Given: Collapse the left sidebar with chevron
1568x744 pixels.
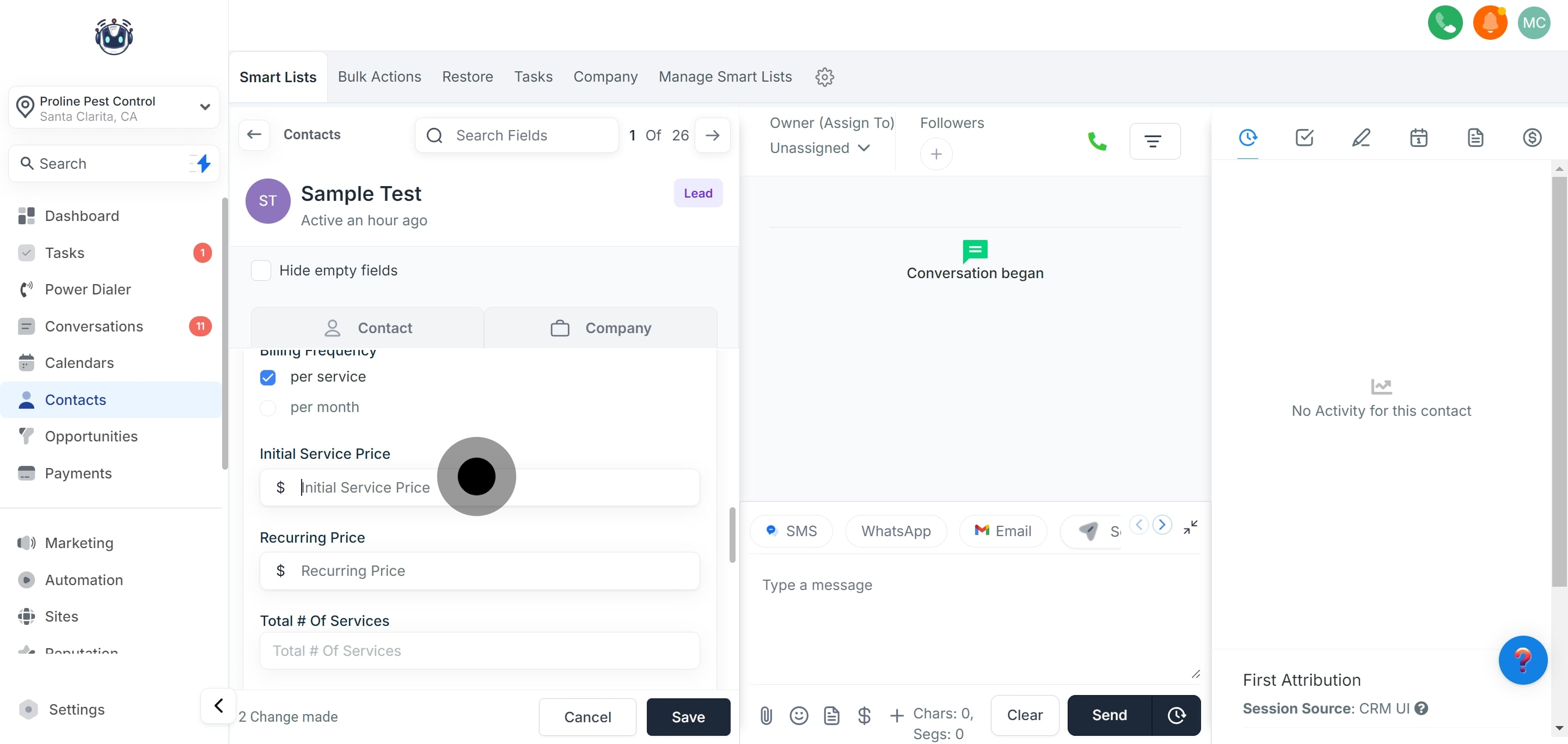Looking at the screenshot, I should (218, 706).
